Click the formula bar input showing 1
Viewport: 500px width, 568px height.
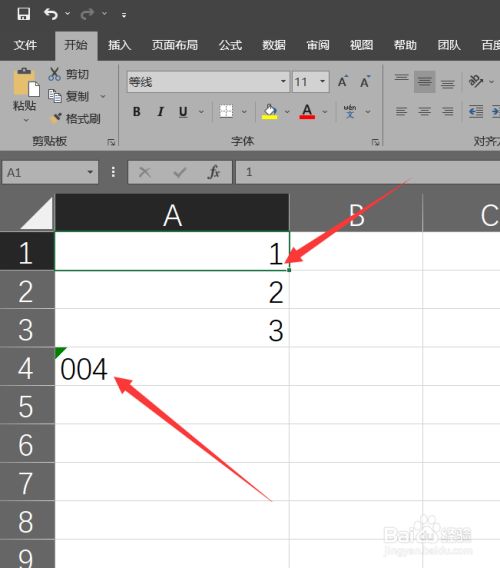(368, 172)
